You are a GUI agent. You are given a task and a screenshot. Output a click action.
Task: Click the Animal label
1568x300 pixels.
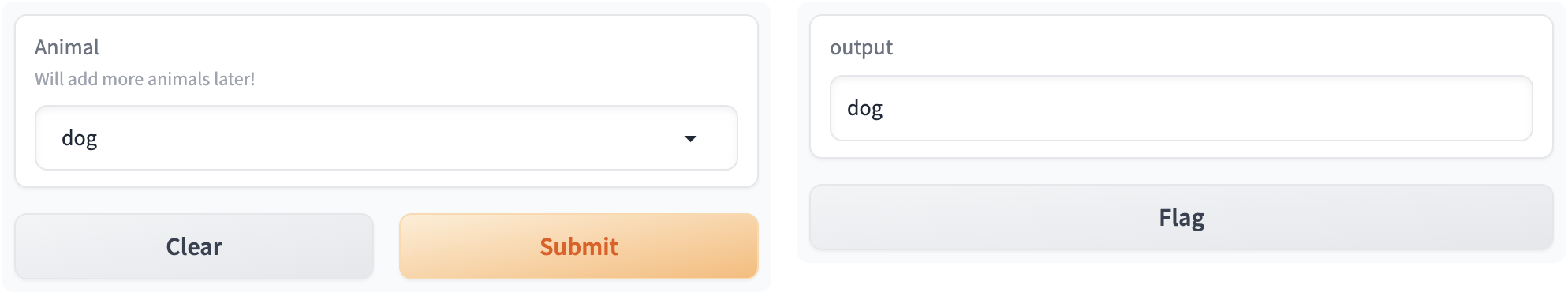[67, 47]
